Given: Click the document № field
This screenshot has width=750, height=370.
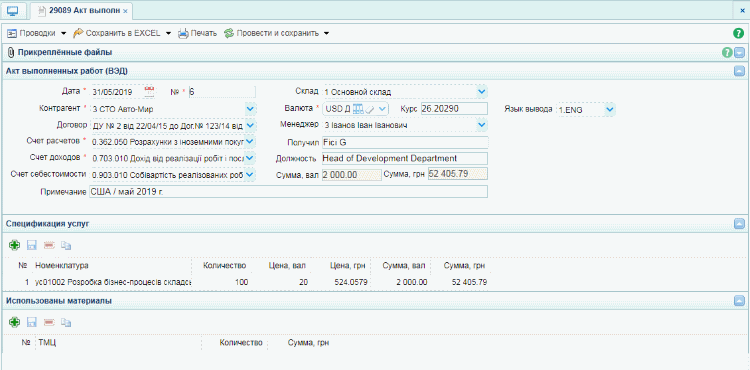Looking at the screenshot, I should [x=222, y=92].
